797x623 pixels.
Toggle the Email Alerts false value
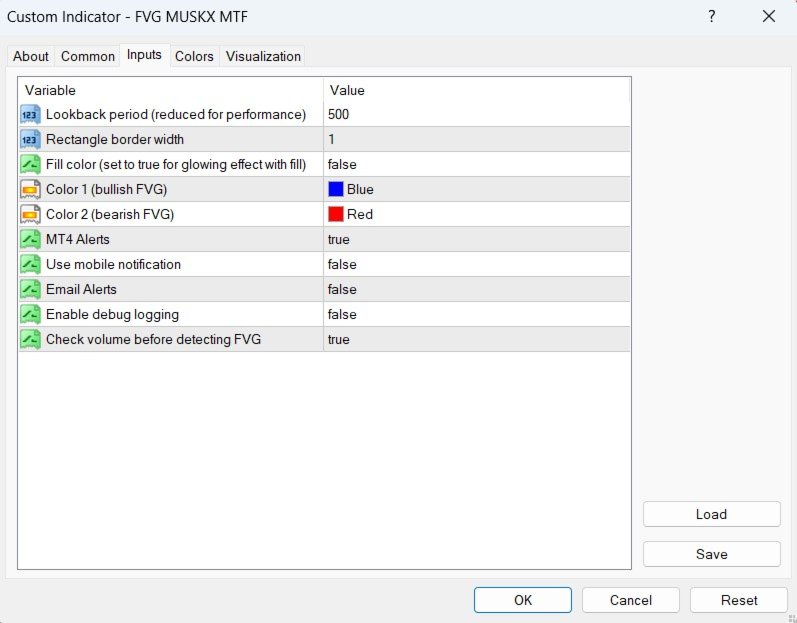(x=477, y=289)
